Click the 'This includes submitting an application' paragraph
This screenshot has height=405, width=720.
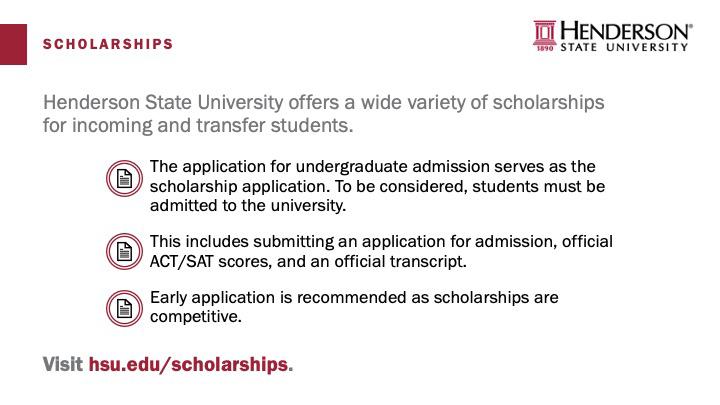coord(381,251)
